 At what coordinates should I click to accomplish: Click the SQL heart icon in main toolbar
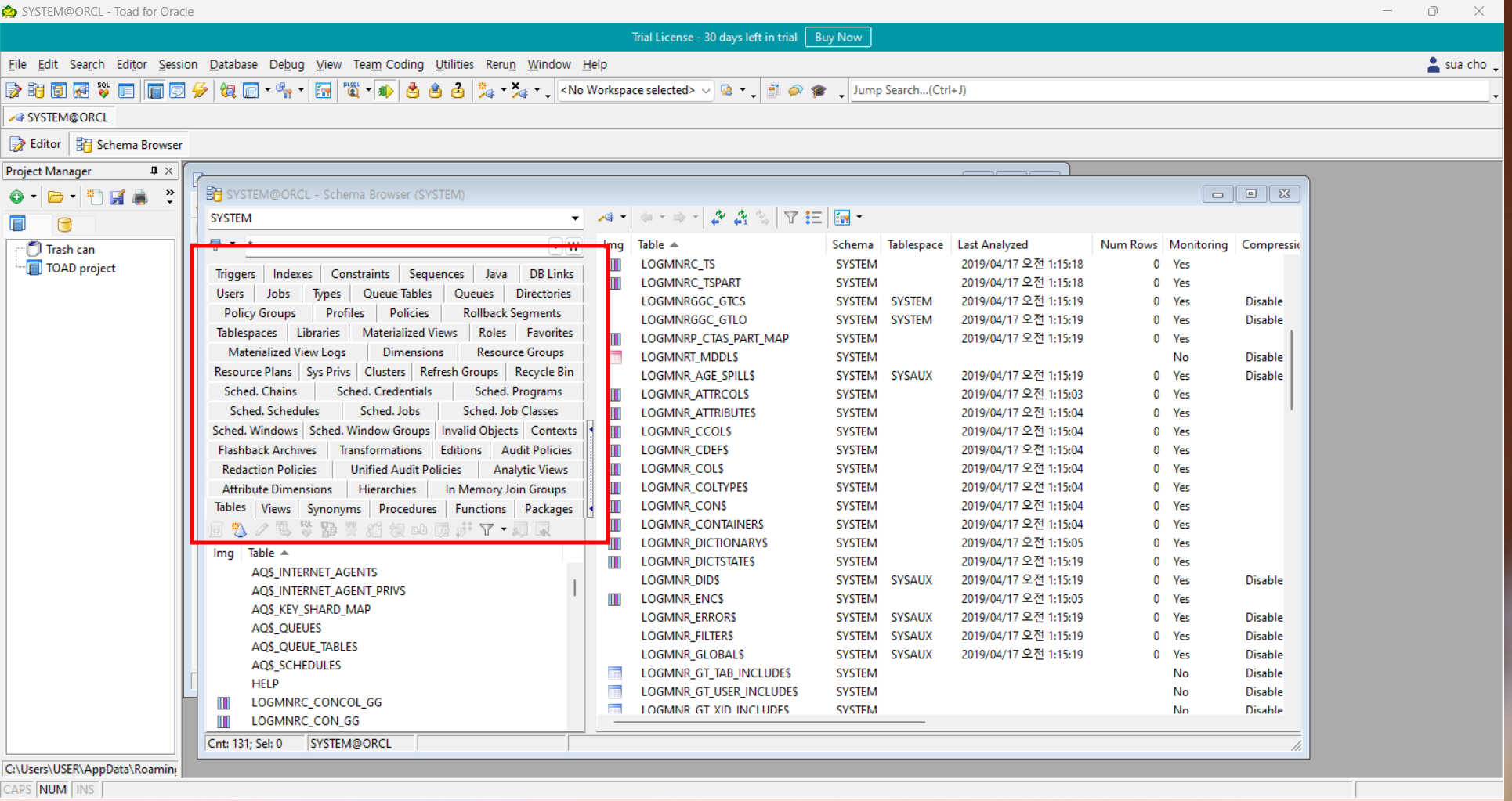pyautogui.click(x=103, y=91)
